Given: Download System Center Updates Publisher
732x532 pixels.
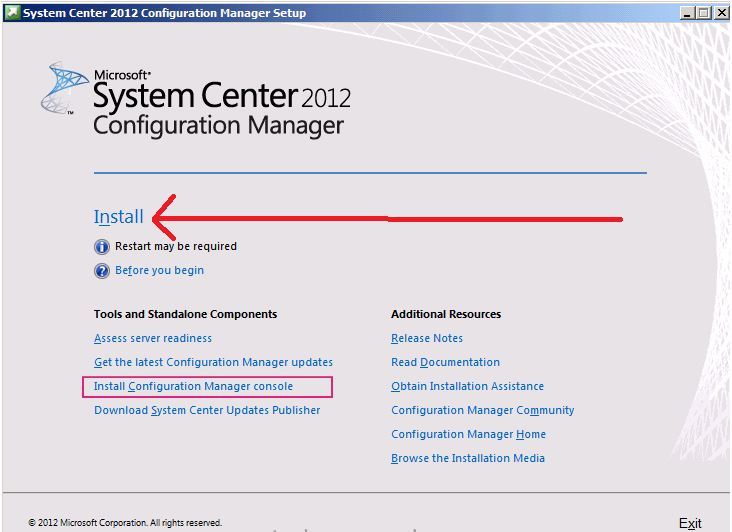Looking at the screenshot, I should (x=207, y=410).
